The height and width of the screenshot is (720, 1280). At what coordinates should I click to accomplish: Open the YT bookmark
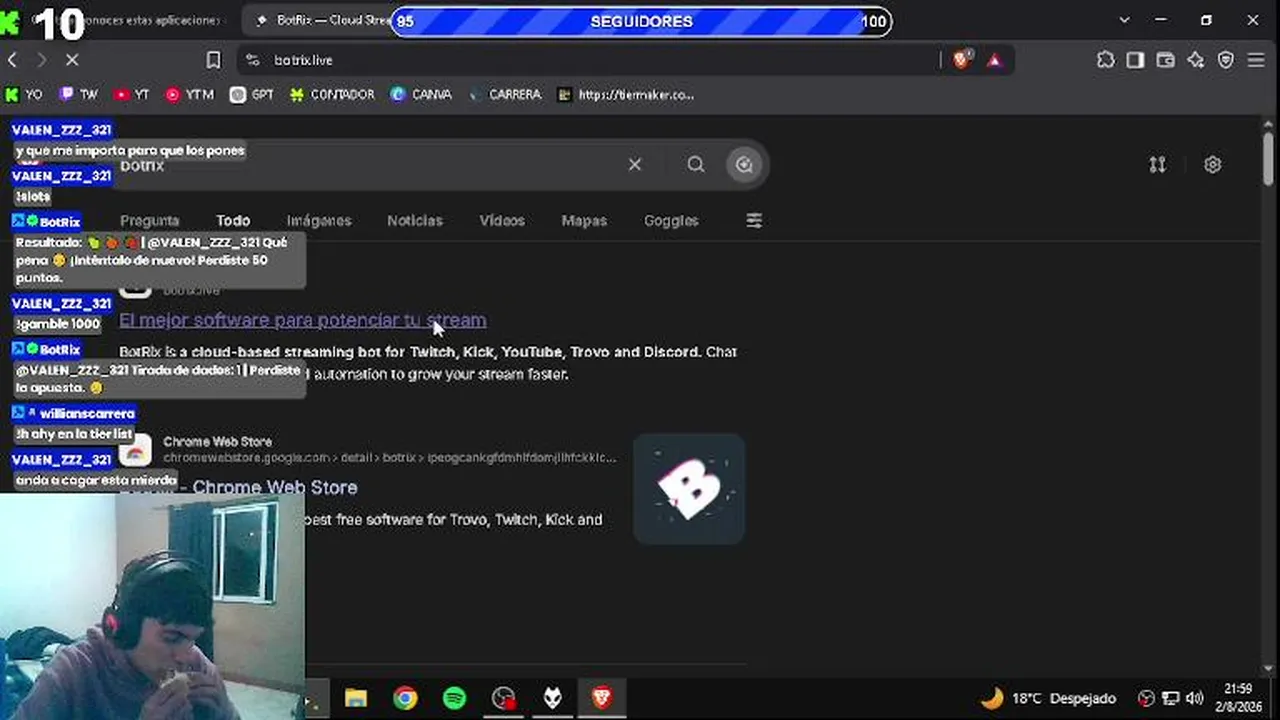(x=132, y=95)
